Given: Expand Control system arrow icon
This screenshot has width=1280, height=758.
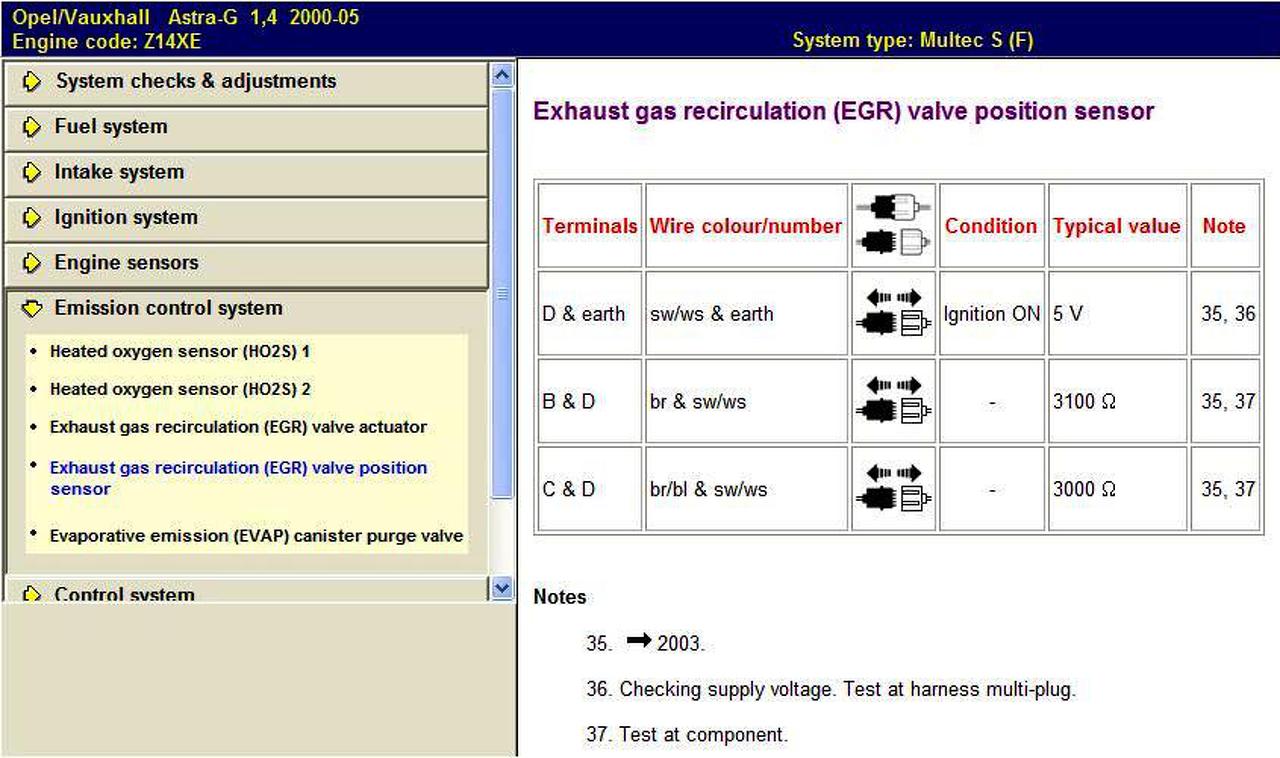Looking at the screenshot, I should tap(32, 594).
